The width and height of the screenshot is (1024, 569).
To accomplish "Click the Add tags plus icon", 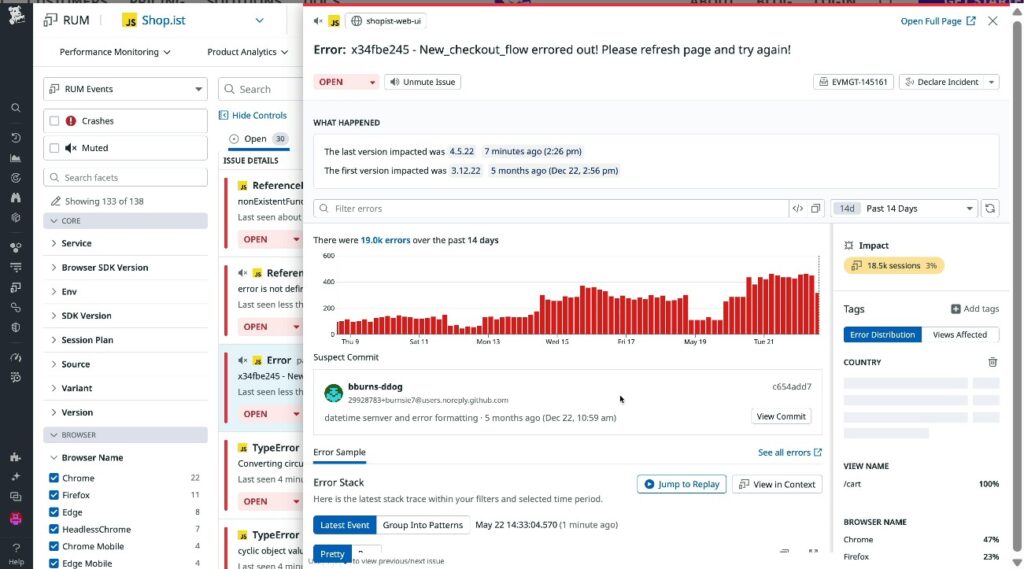I will (x=955, y=308).
